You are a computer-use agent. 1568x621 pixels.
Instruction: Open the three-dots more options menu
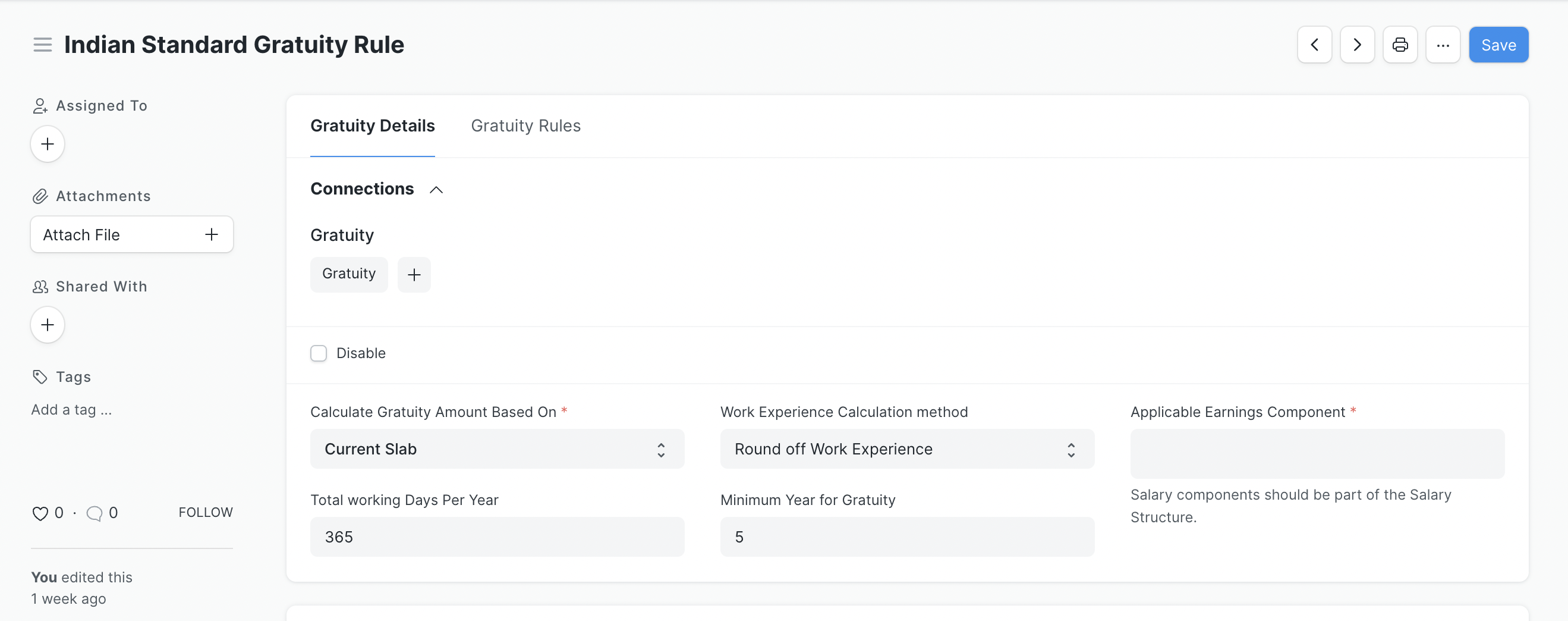click(x=1443, y=45)
